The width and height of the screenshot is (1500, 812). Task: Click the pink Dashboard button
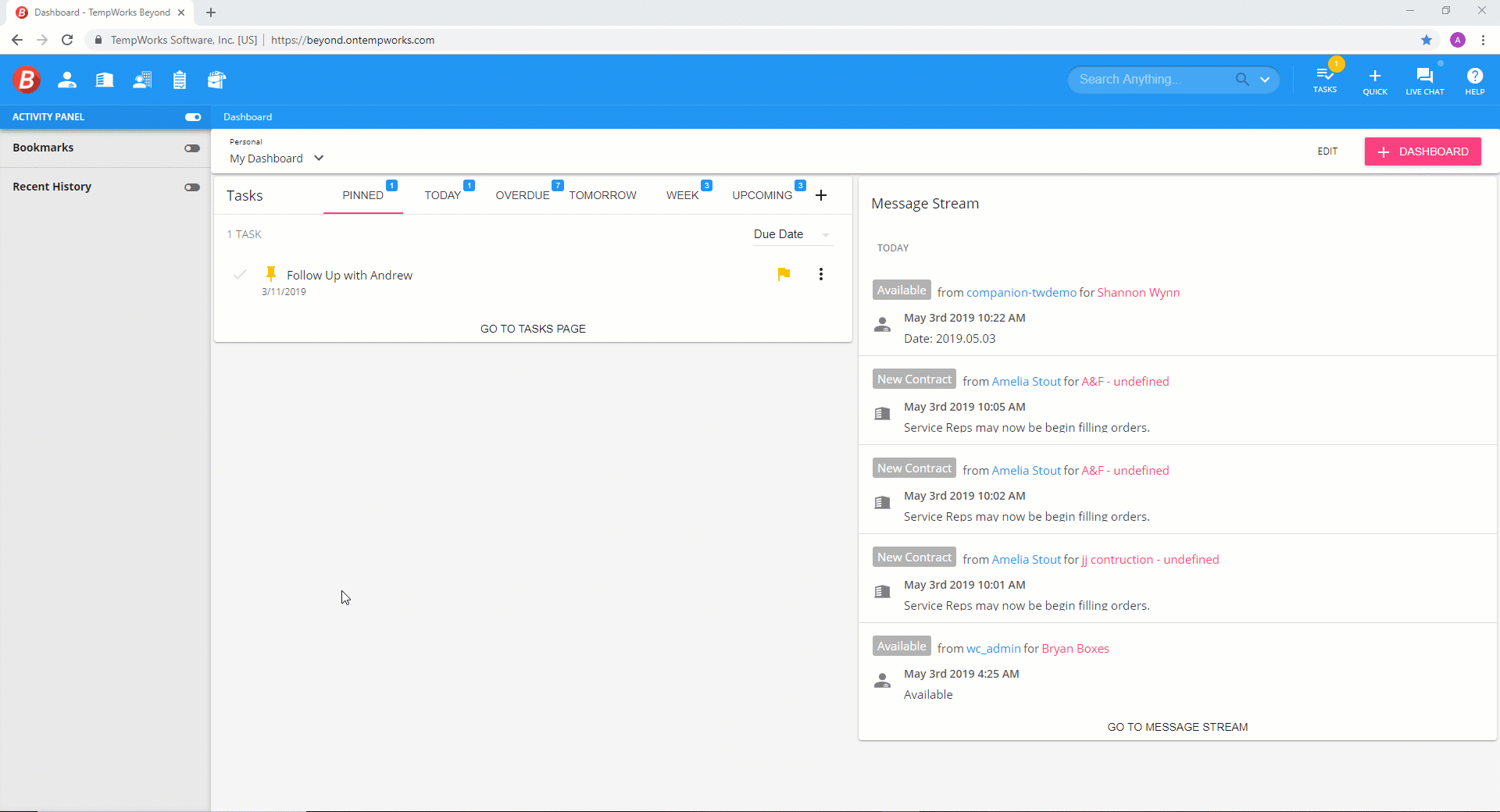tap(1423, 151)
